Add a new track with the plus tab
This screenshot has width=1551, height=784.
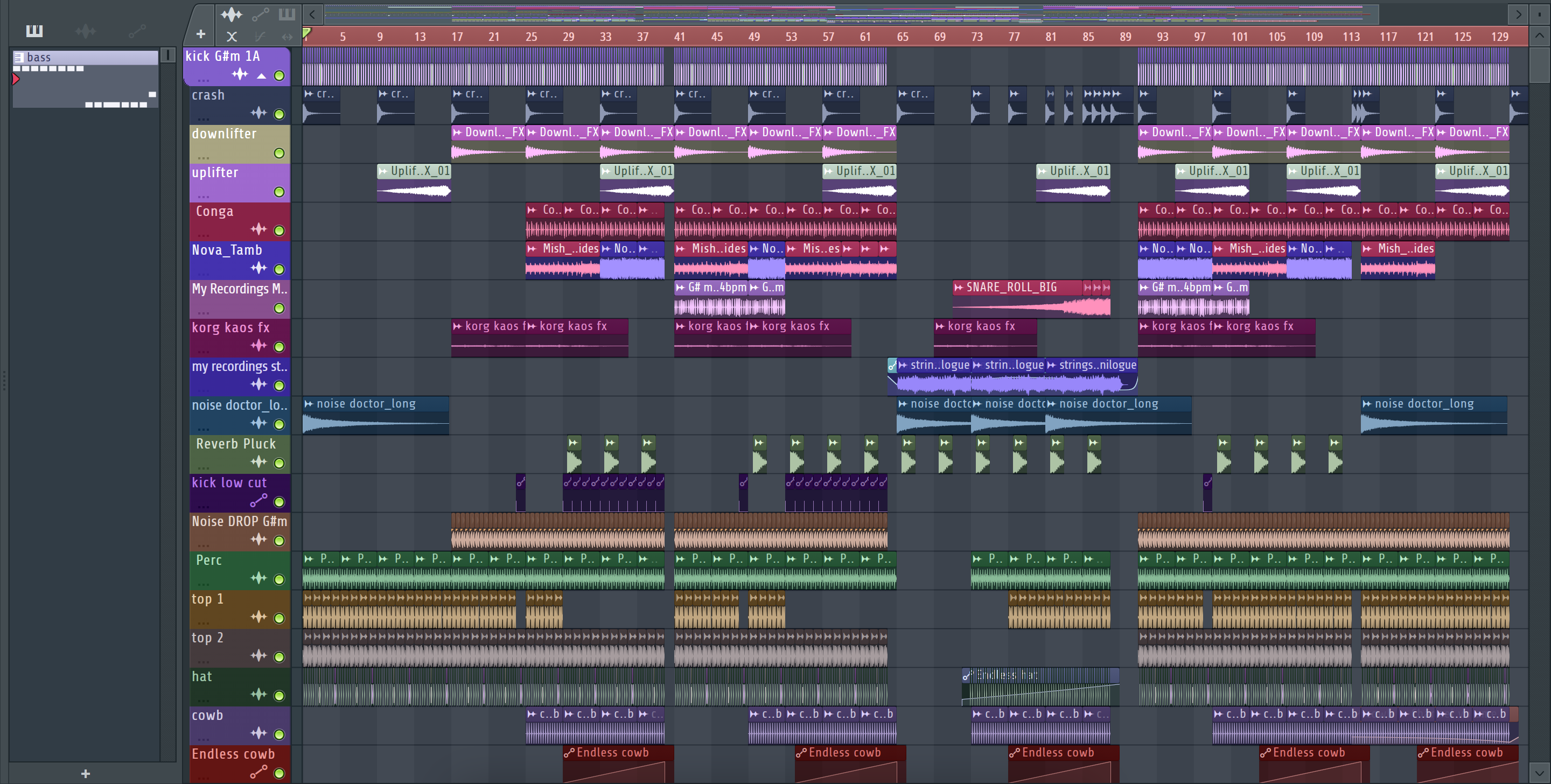click(201, 34)
